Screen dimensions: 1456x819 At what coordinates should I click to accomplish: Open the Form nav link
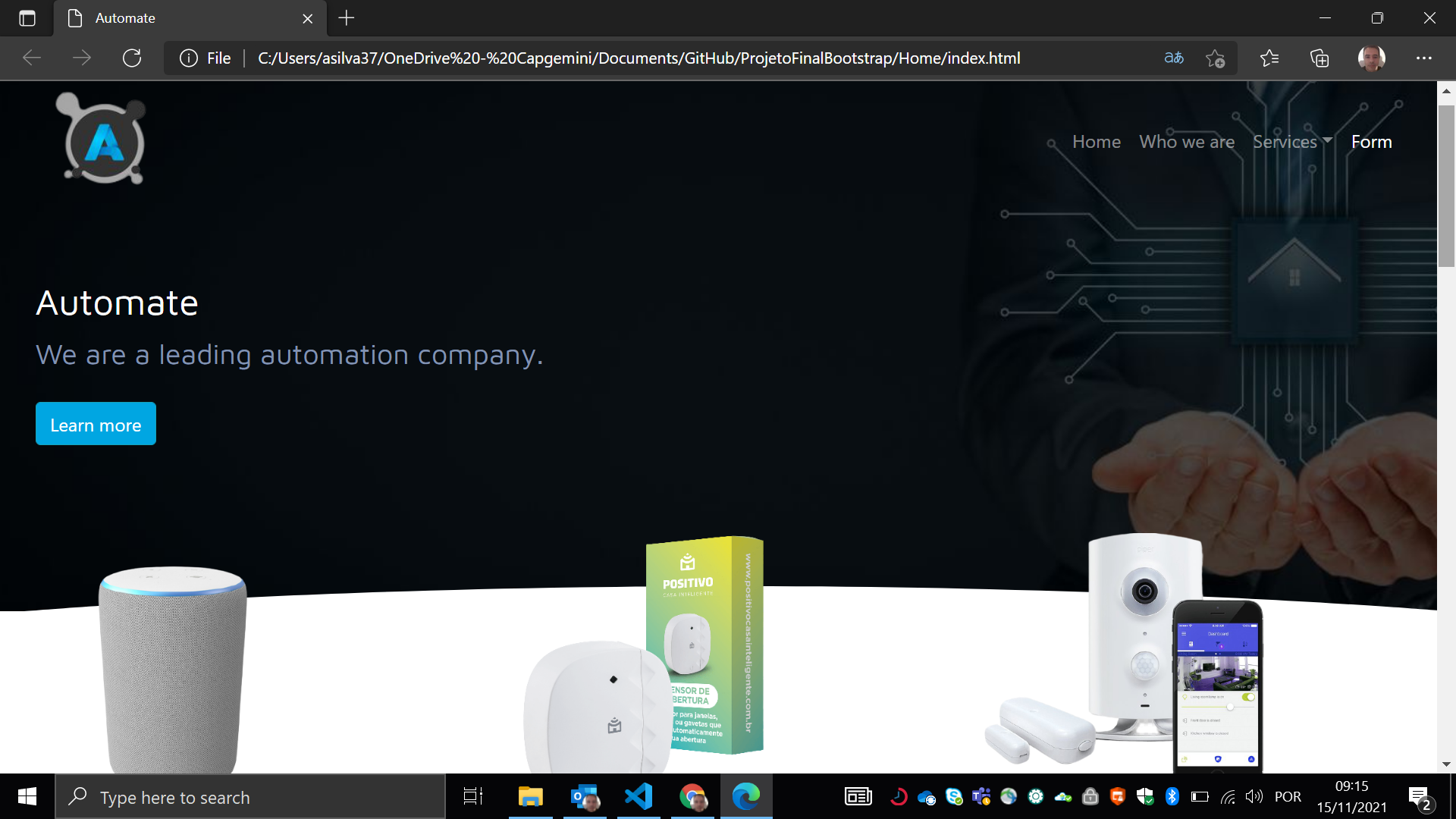(1371, 142)
